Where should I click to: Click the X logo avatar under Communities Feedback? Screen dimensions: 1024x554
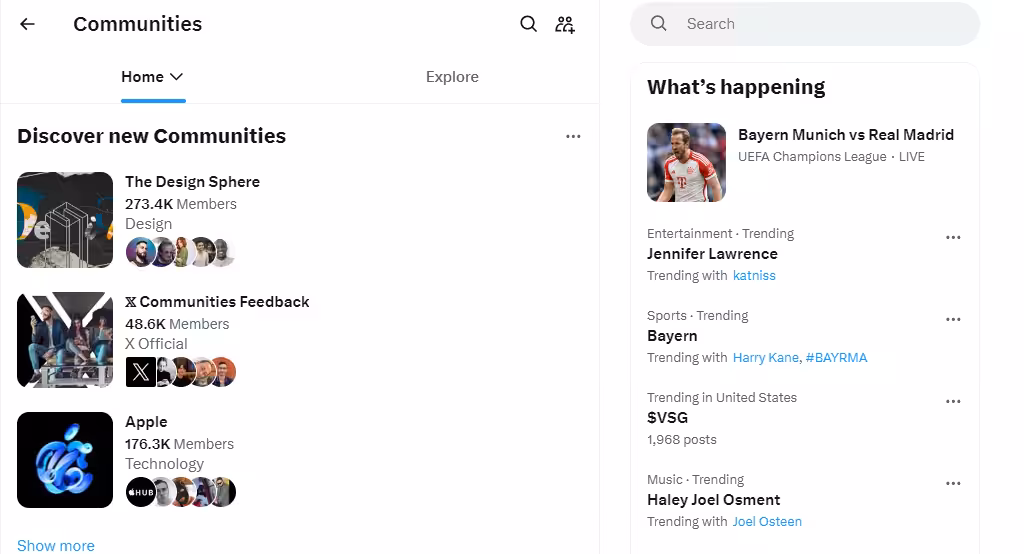pos(140,372)
